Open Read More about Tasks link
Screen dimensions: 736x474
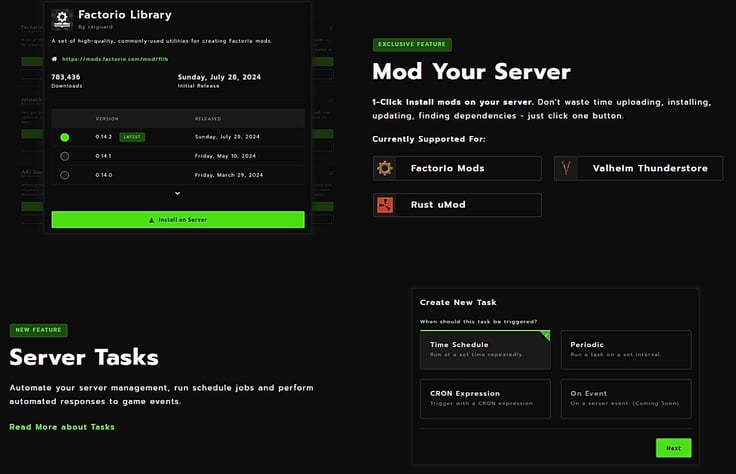pos(62,427)
